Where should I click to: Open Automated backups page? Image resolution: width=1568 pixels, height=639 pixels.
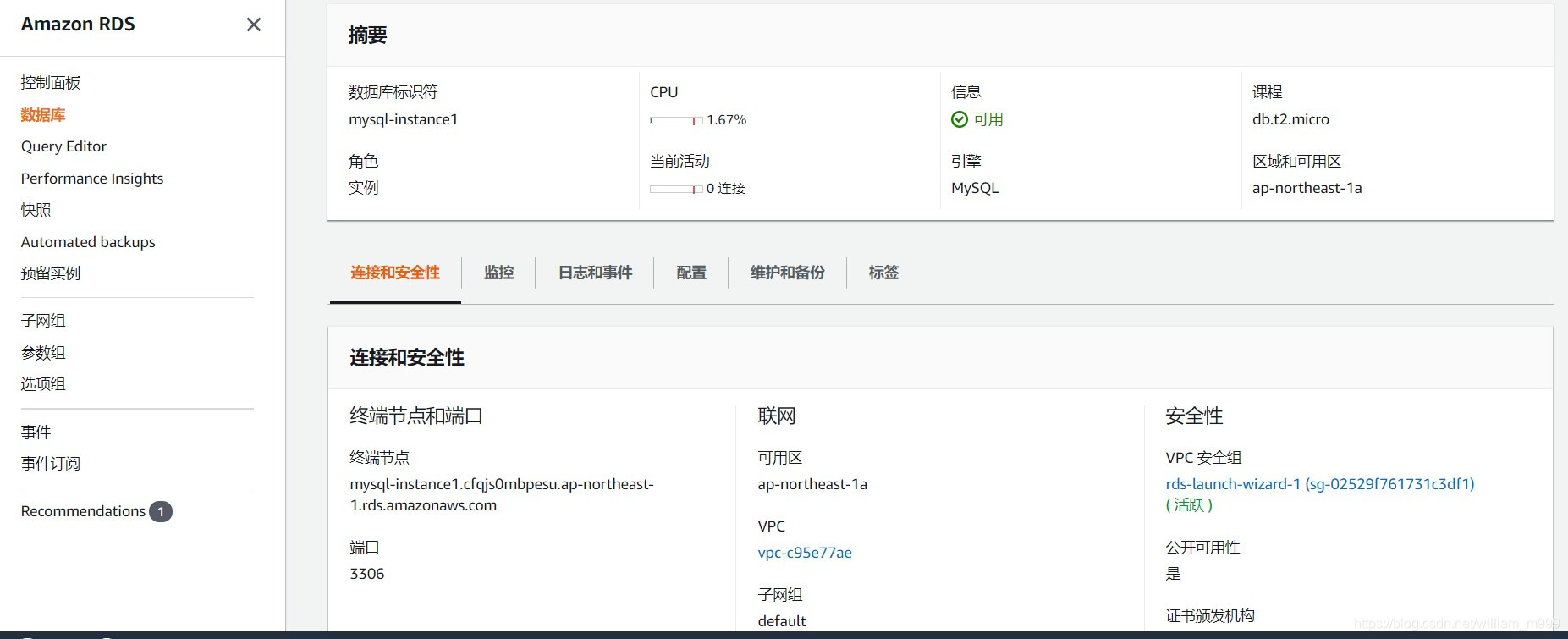[88, 242]
